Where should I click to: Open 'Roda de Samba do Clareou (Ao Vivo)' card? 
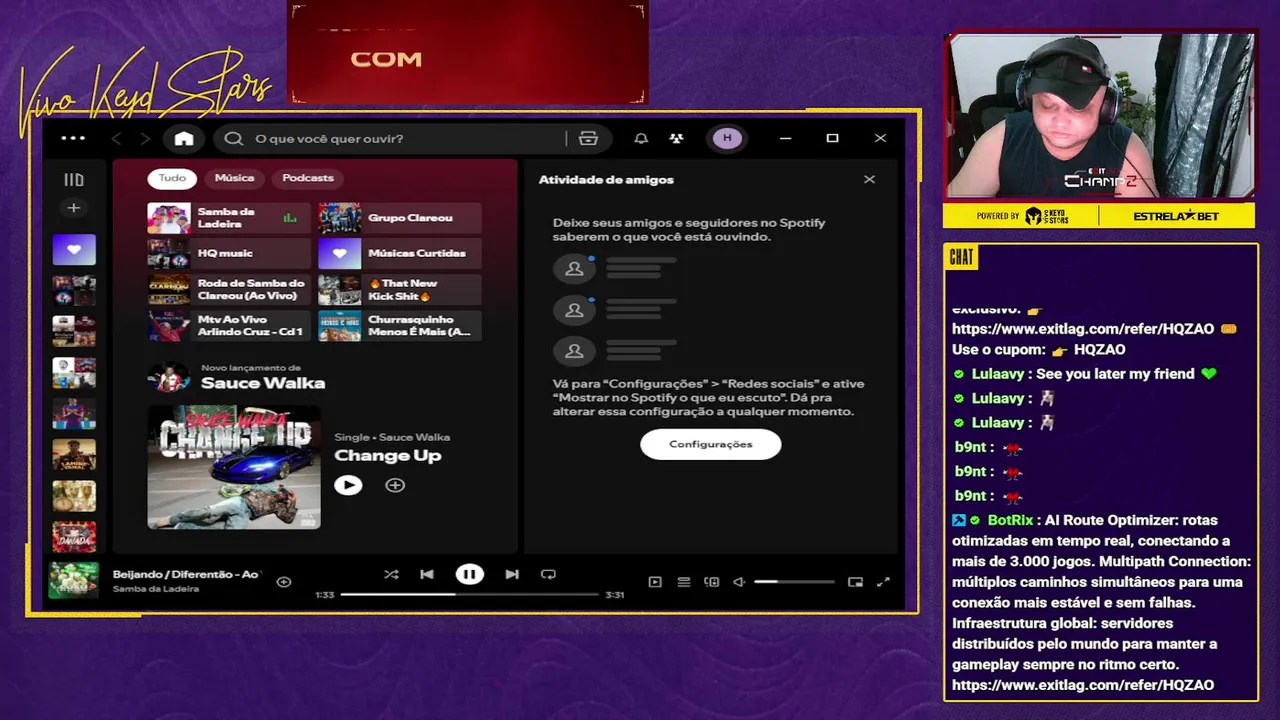(229, 290)
